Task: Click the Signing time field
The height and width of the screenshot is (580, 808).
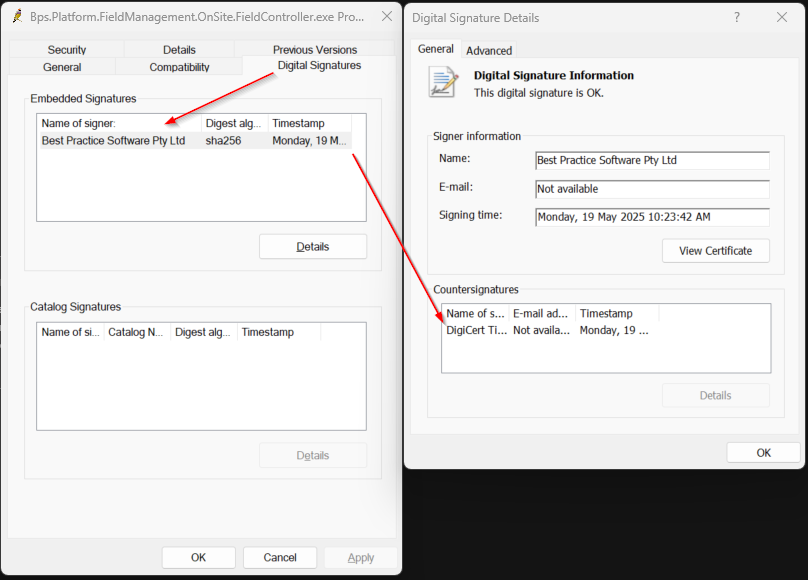Action: (652, 217)
